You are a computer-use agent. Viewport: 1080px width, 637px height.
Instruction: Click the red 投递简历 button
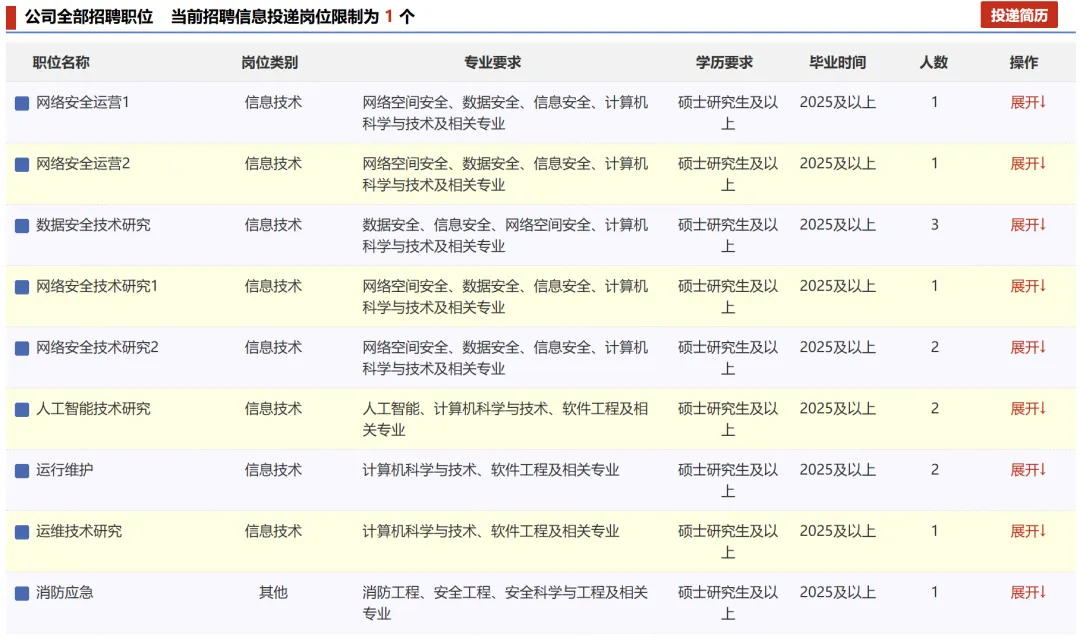point(1019,15)
